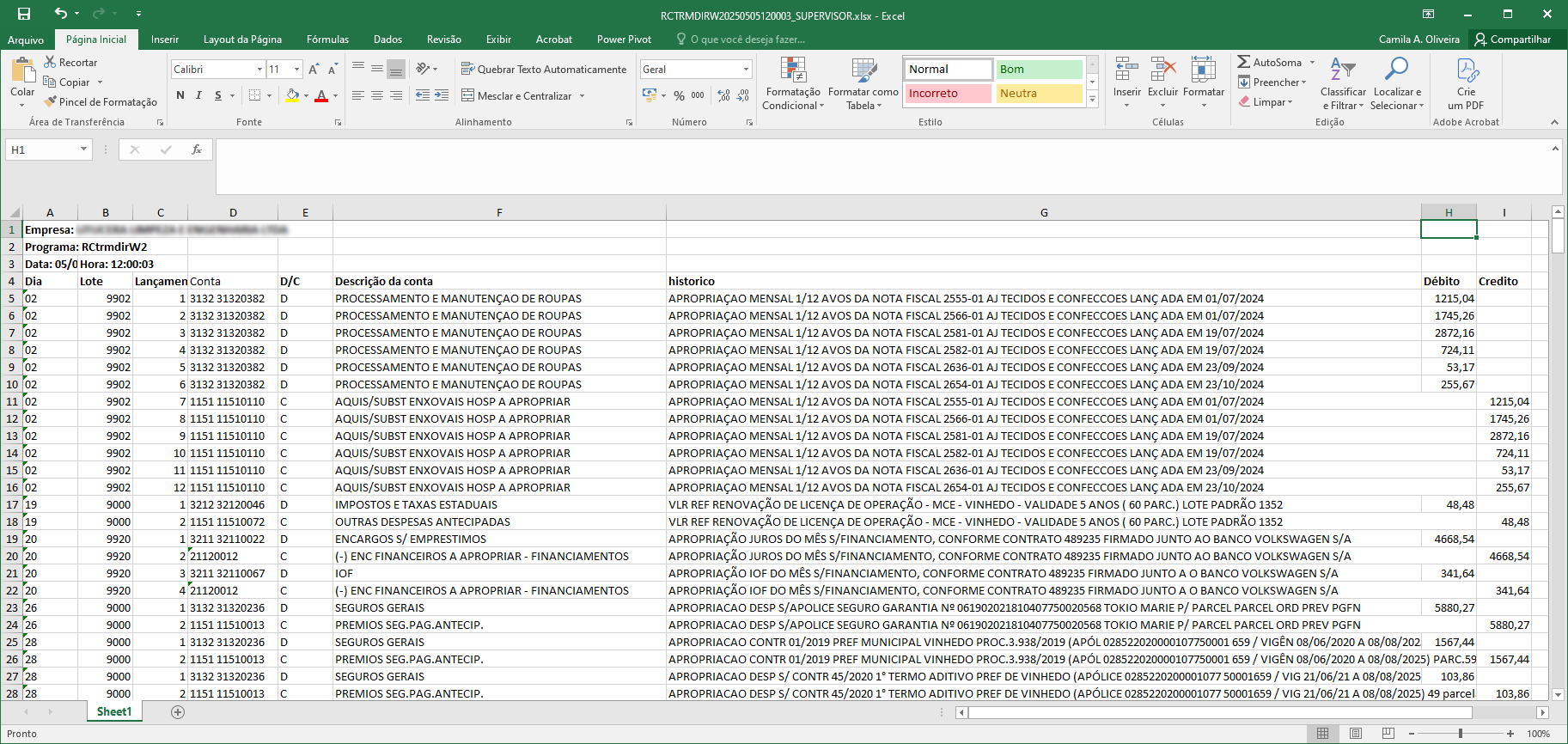
Task: Apply yellow fill color to cell
Action: (292, 95)
